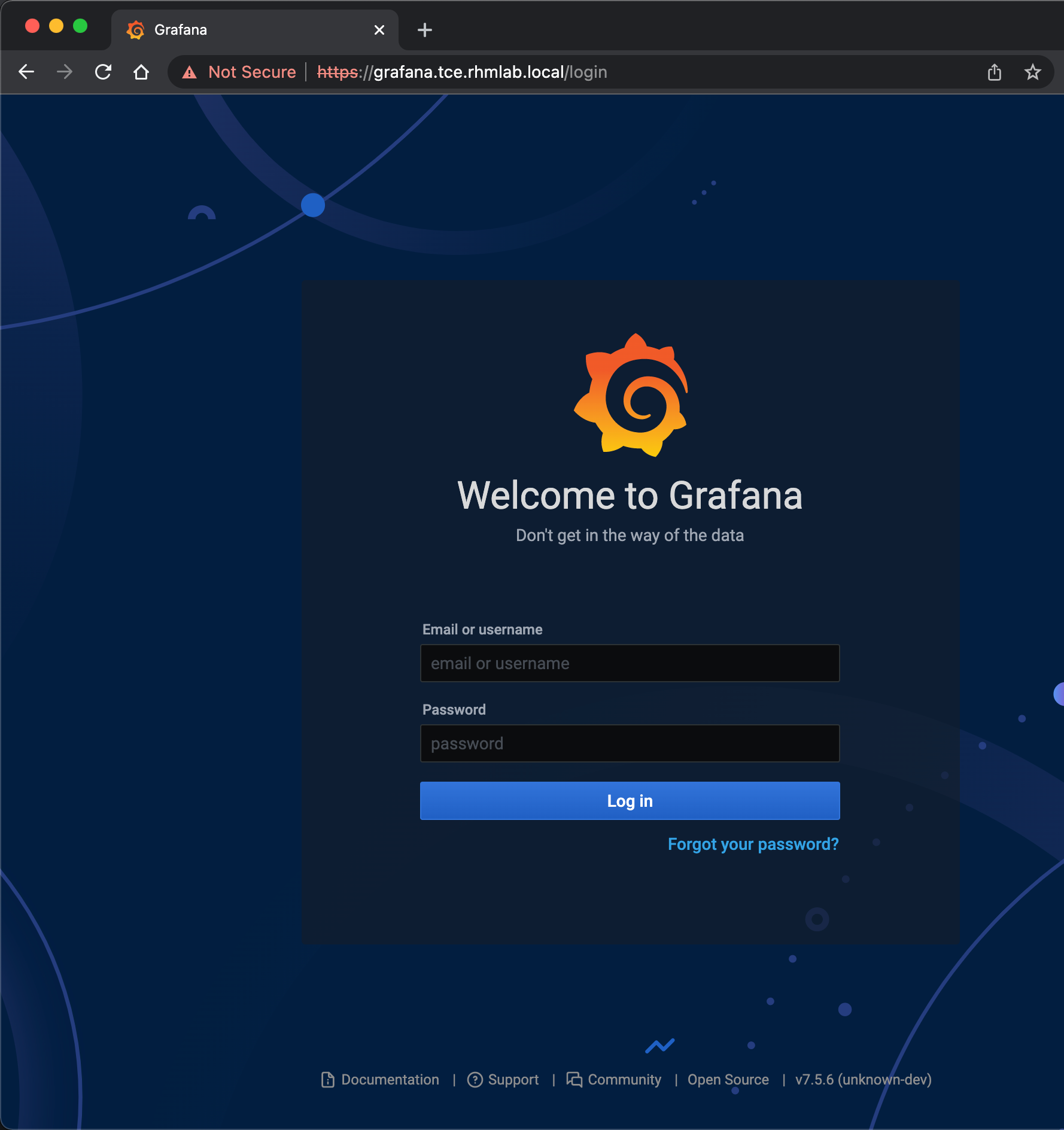
Task: Bookmark this page with the star icon
Action: tap(1033, 72)
